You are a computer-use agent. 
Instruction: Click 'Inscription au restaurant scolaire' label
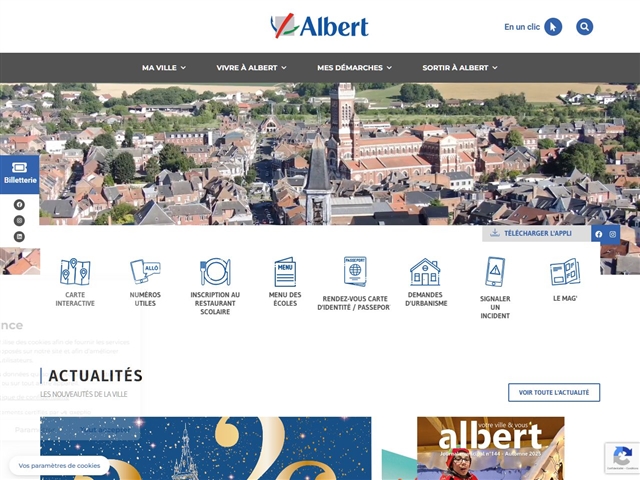pyautogui.click(x=215, y=303)
